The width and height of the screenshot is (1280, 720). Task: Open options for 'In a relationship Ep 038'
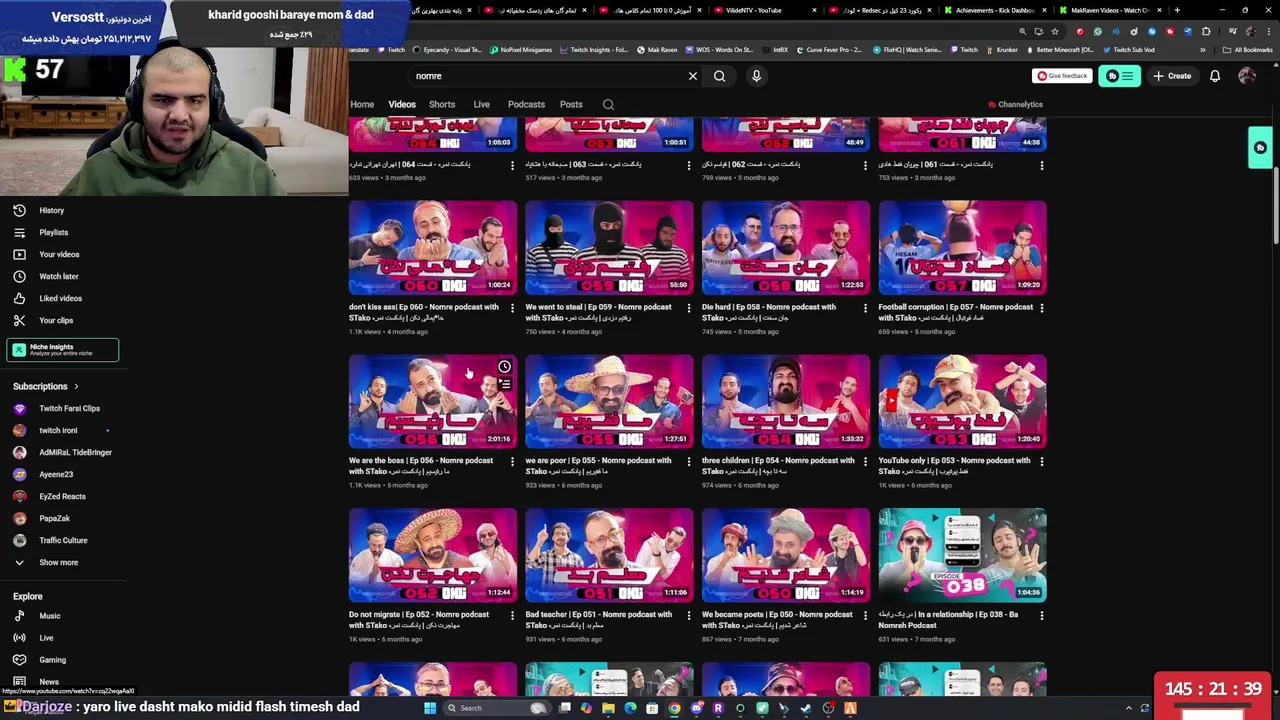1041,616
